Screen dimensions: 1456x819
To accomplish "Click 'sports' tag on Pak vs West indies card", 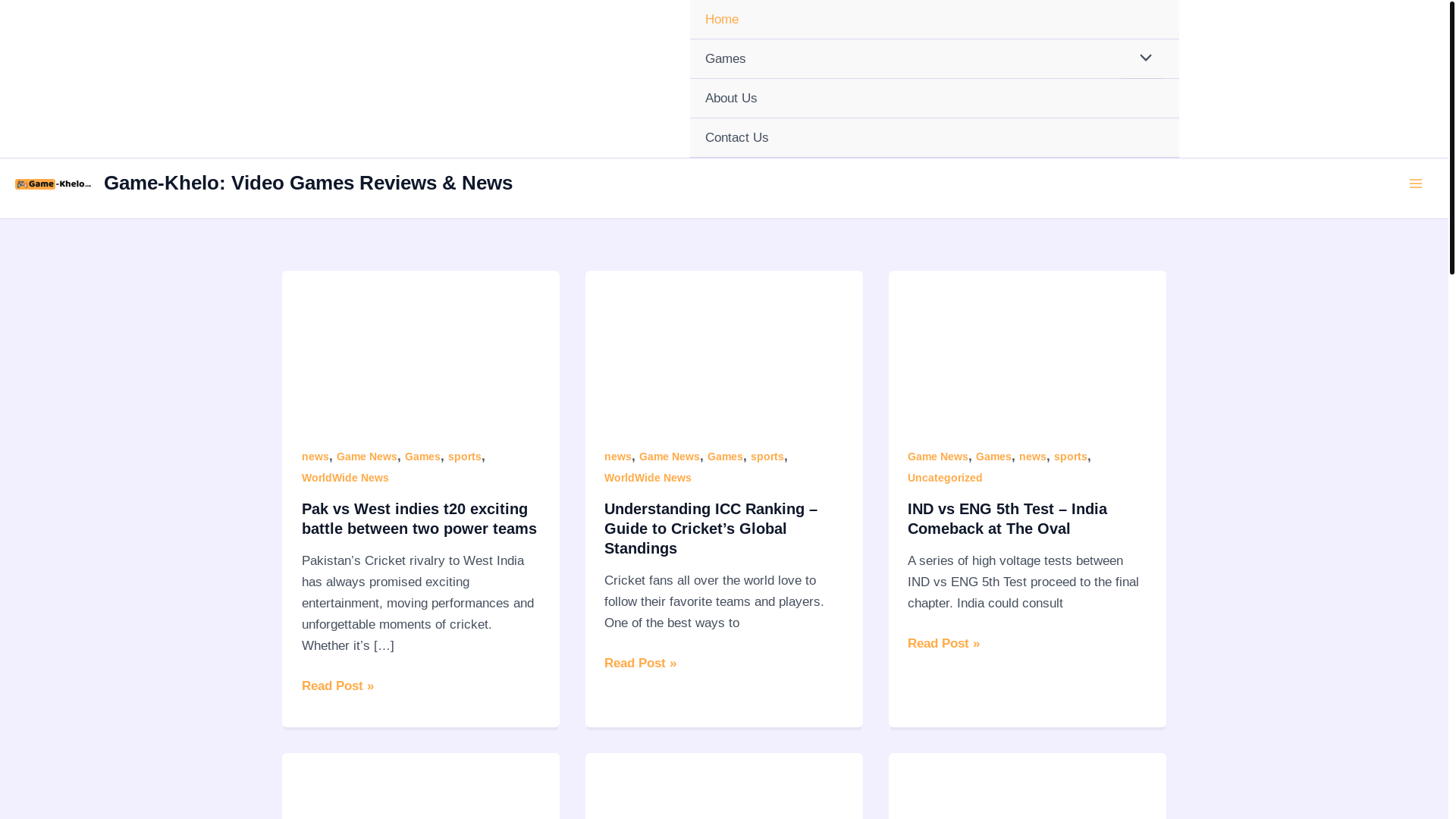I will 465,457.
